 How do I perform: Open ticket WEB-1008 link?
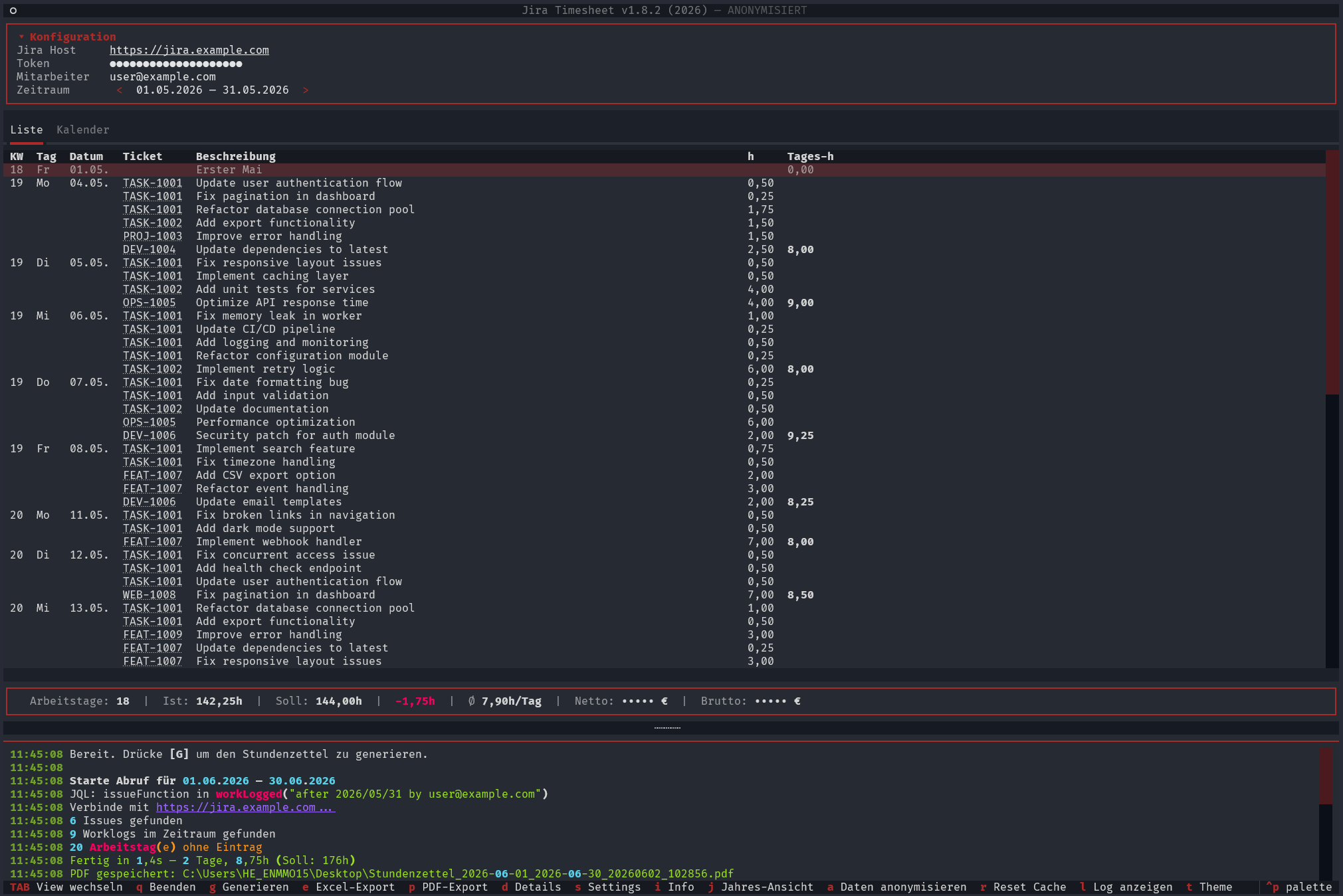pos(150,594)
